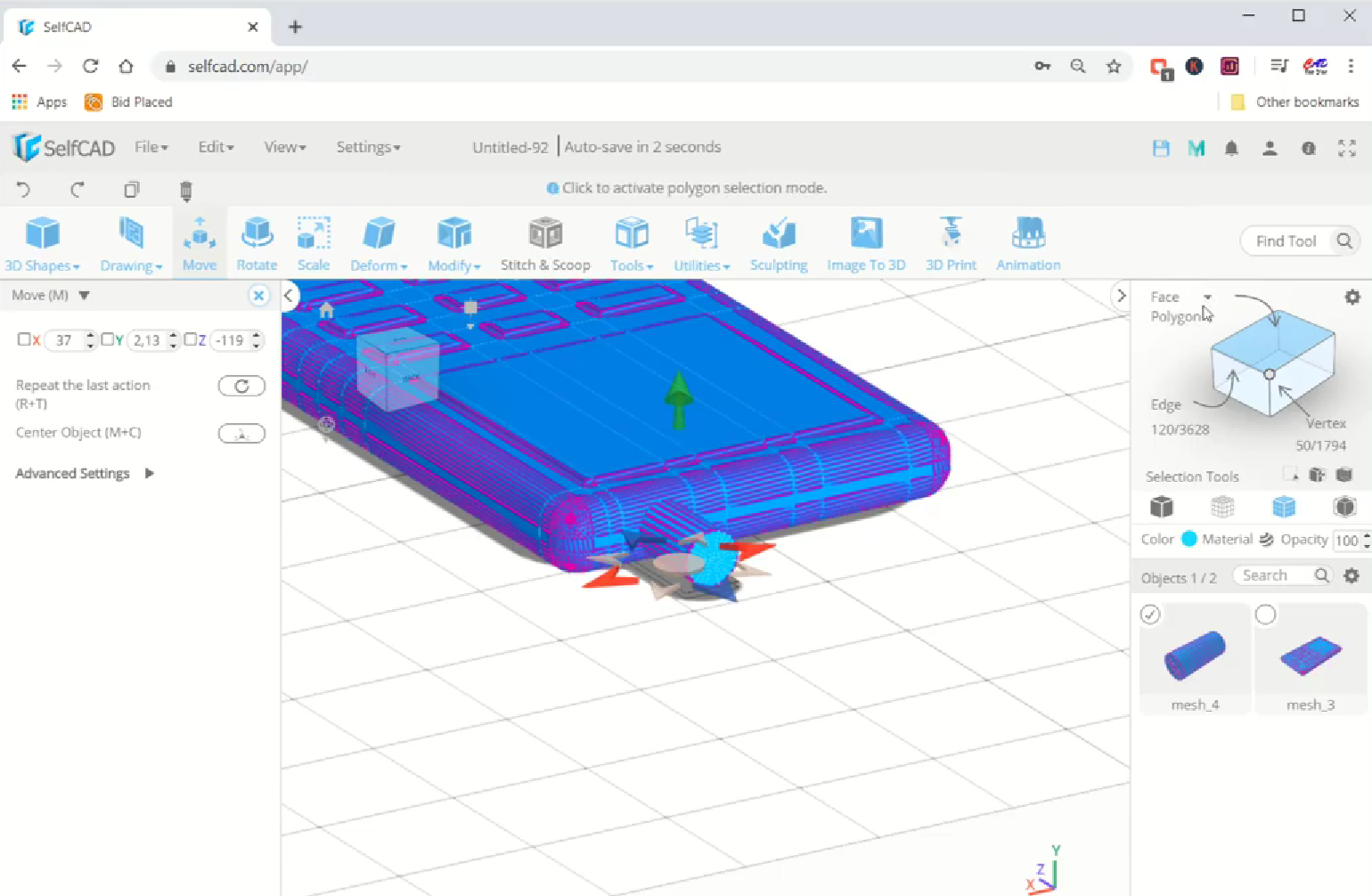Image resolution: width=1372 pixels, height=896 pixels.
Task: Collapse the right panel arrow
Action: [1121, 296]
